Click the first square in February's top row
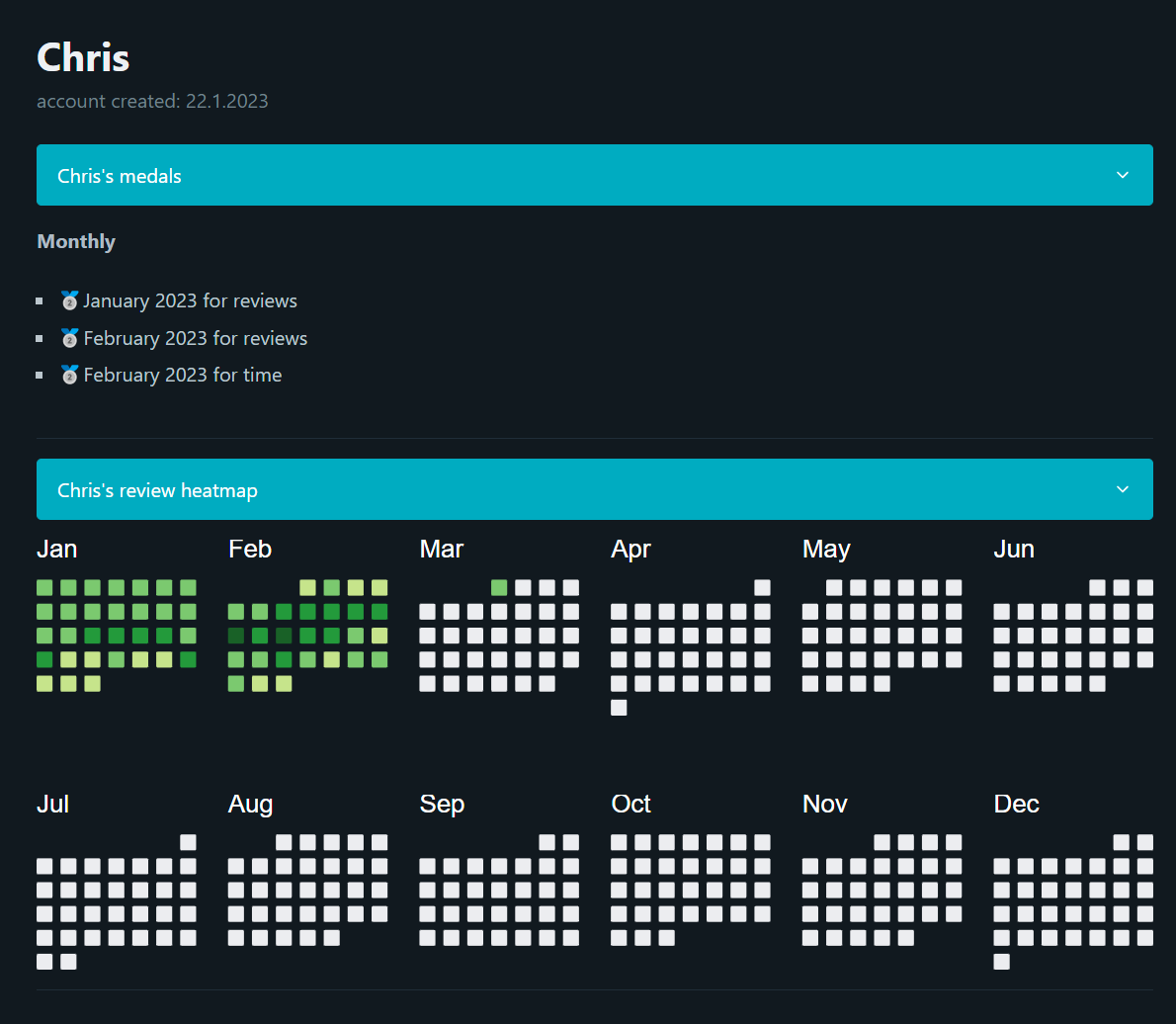 (x=307, y=588)
